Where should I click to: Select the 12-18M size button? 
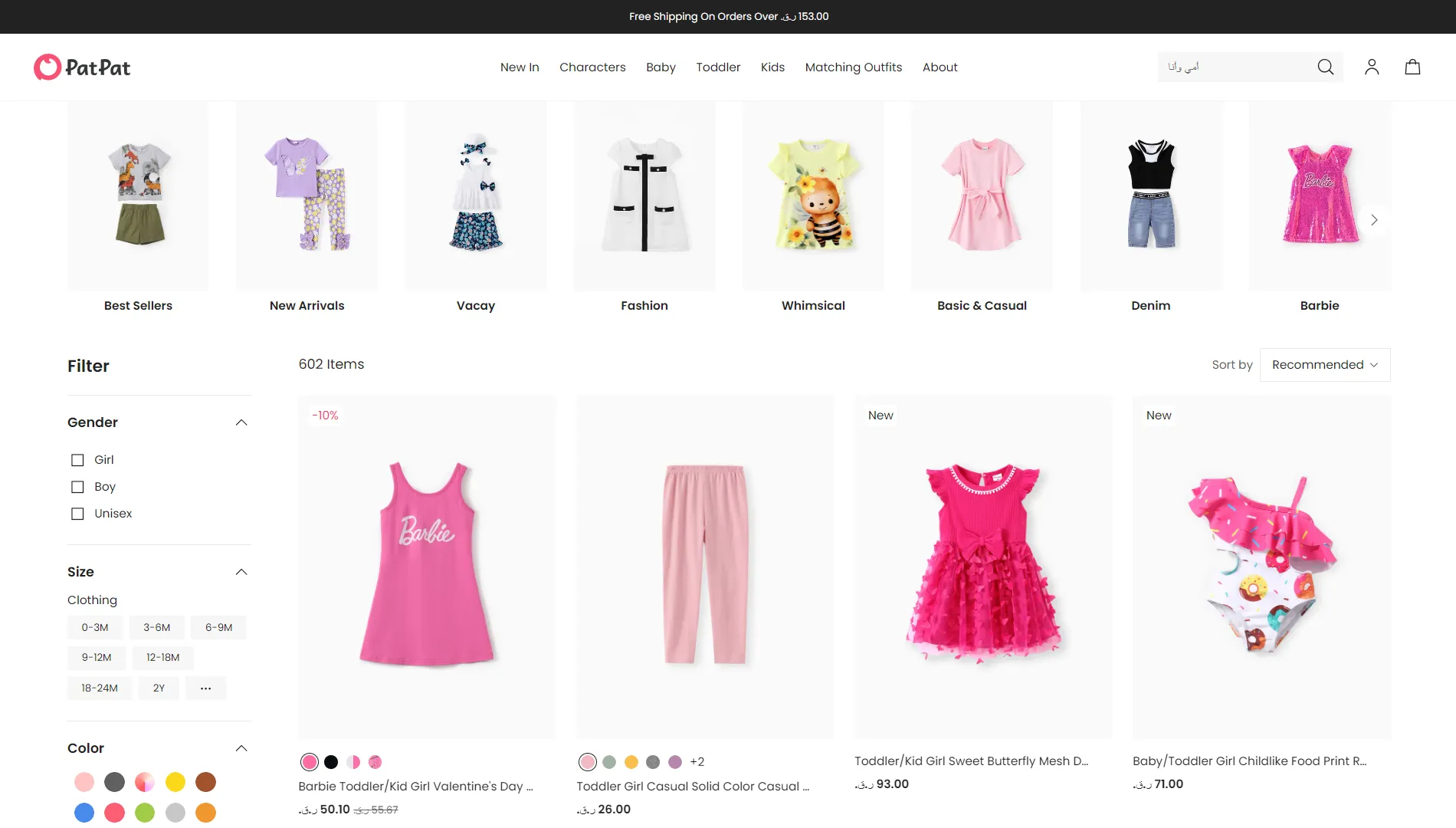(x=163, y=658)
